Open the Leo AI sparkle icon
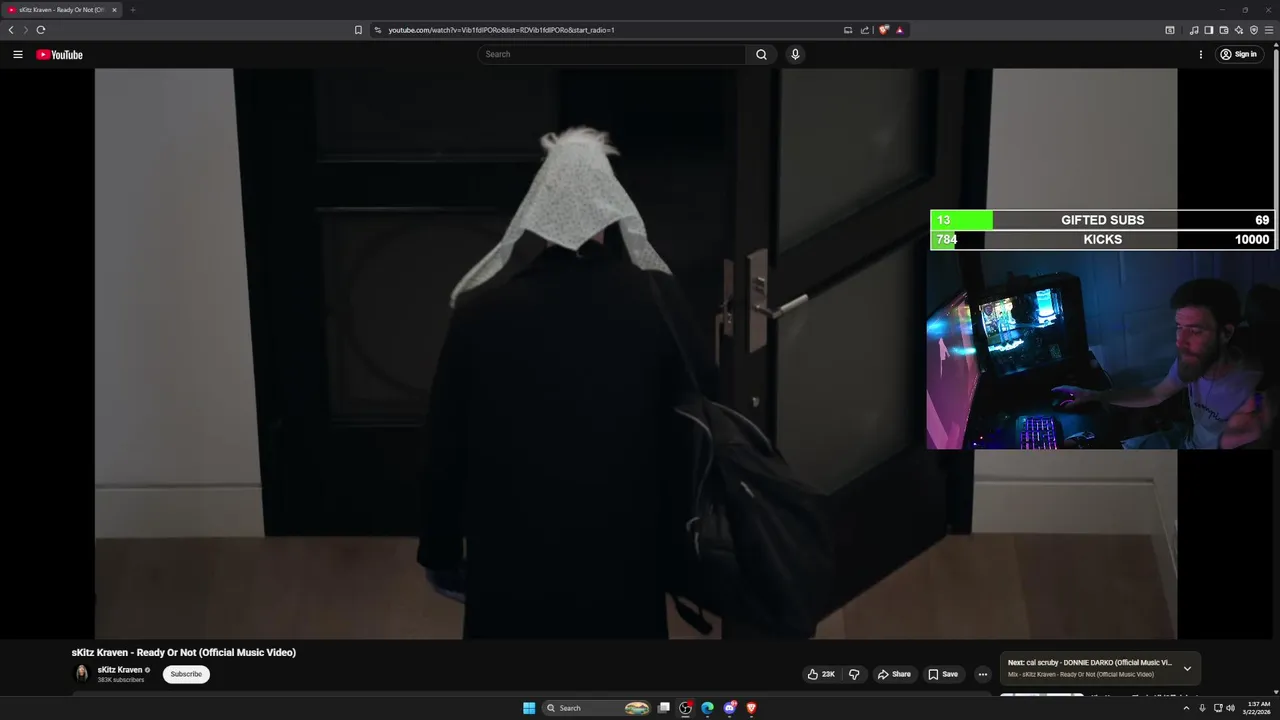This screenshot has width=1280, height=720. click(x=1239, y=30)
